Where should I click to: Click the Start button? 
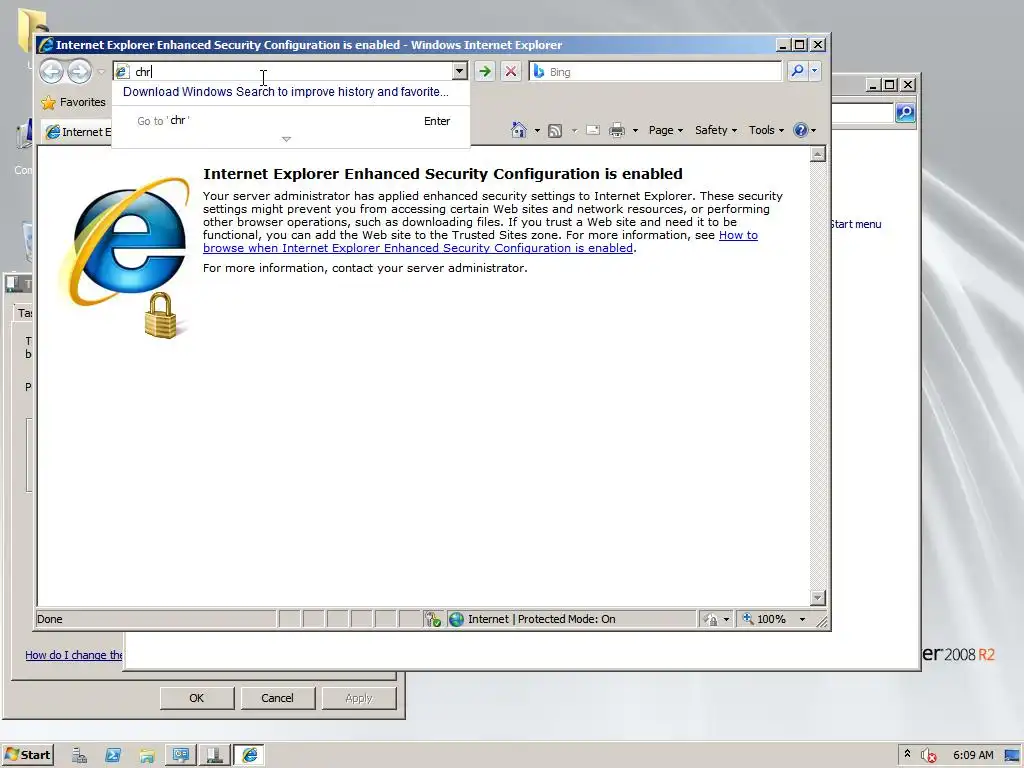[x=28, y=755]
